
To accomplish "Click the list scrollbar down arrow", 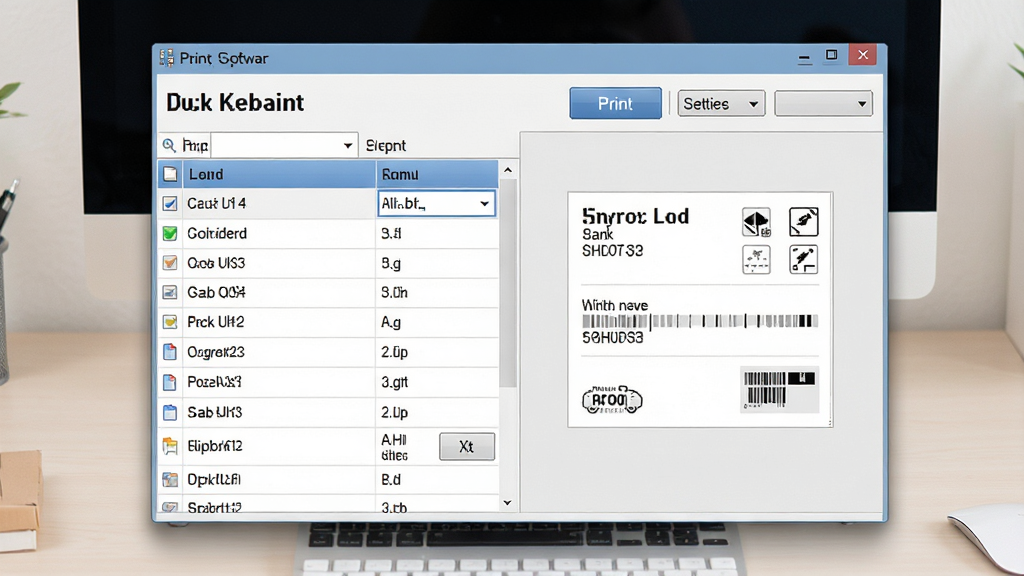I will coord(508,503).
